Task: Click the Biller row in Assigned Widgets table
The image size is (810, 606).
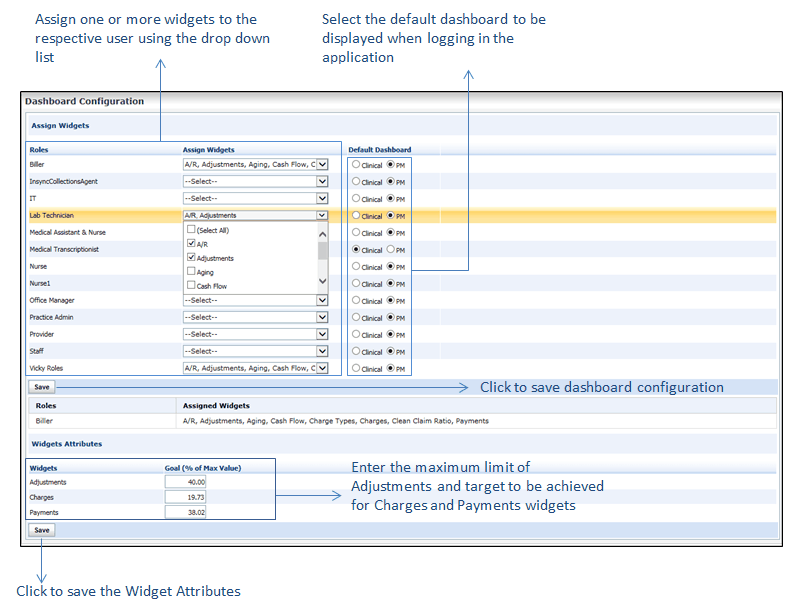Action: (x=402, y=421)
